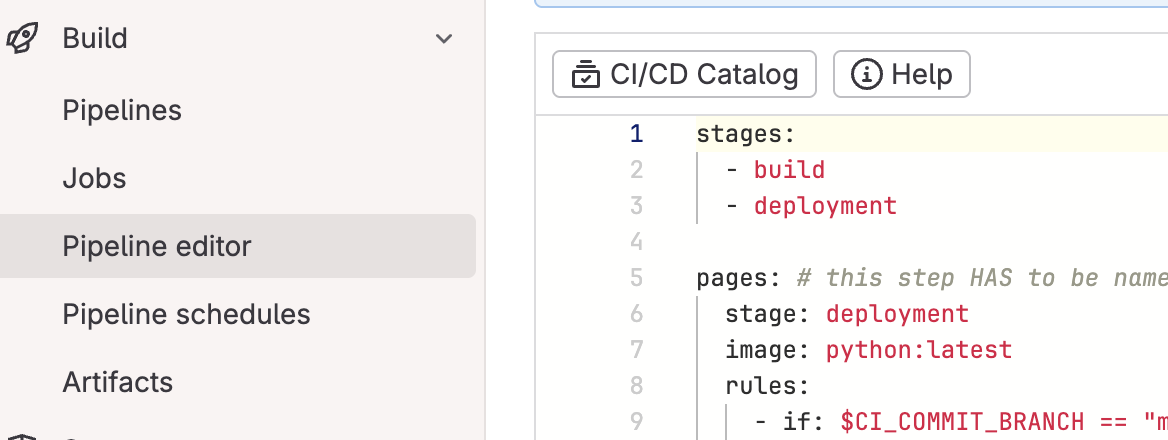Viewport: 1168px width, 440px height.
Task: Click the CI/CD Catalog icon
Action: pyautogui.click(x=585, y=74)
